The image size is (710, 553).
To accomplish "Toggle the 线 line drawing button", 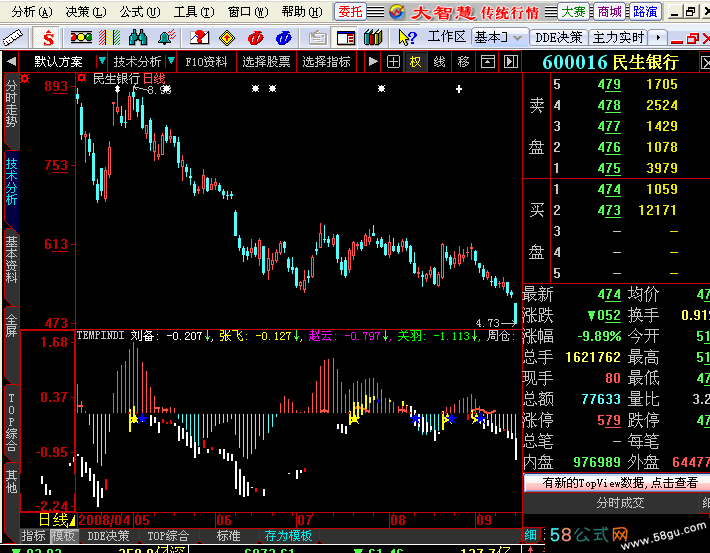I will [439, 62].
